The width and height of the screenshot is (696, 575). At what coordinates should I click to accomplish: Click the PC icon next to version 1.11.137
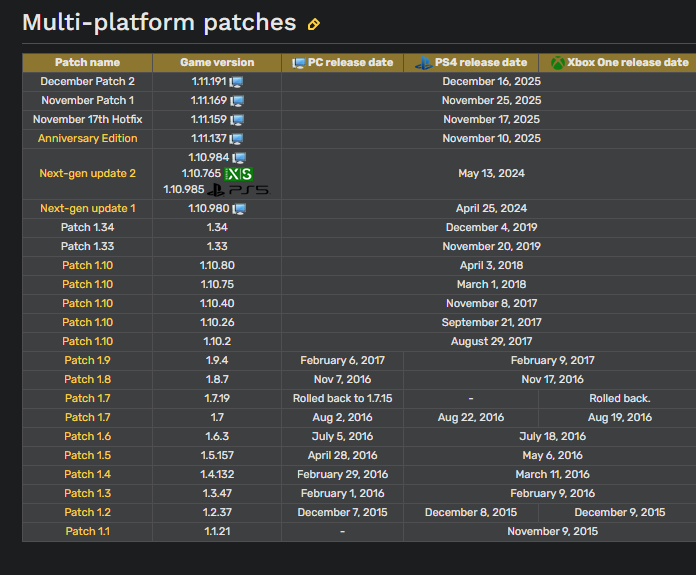pyautogui.click(x=236, y=139)
